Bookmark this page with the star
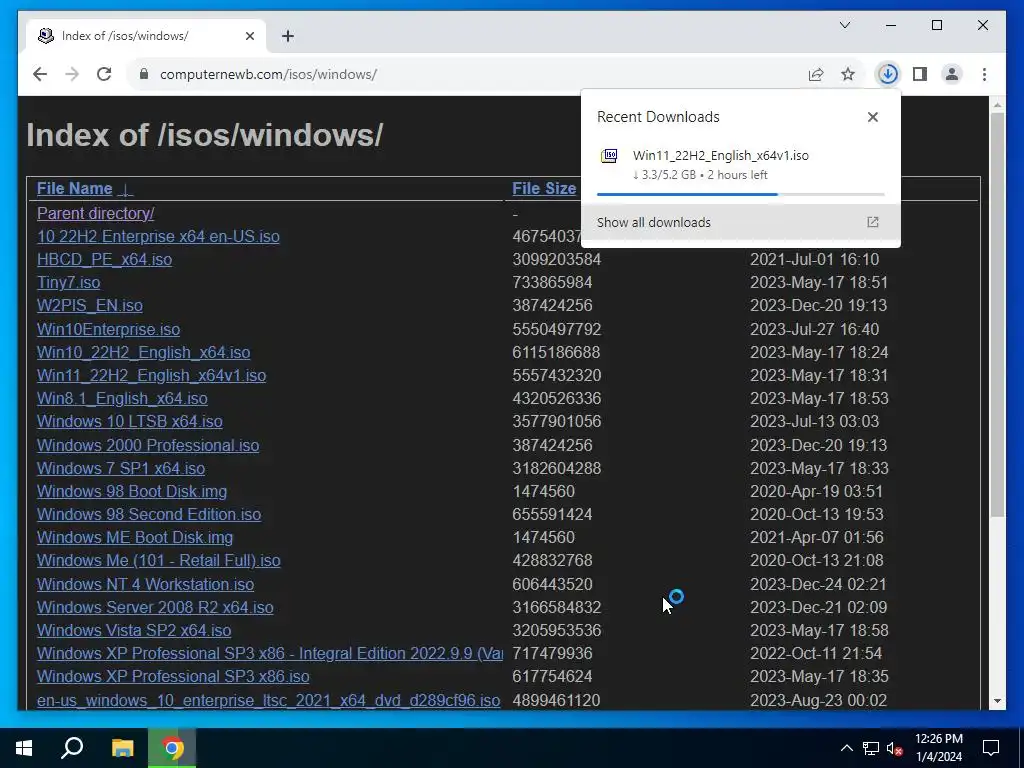This screenshot has height=768, width=1024. tap(848, 74)
